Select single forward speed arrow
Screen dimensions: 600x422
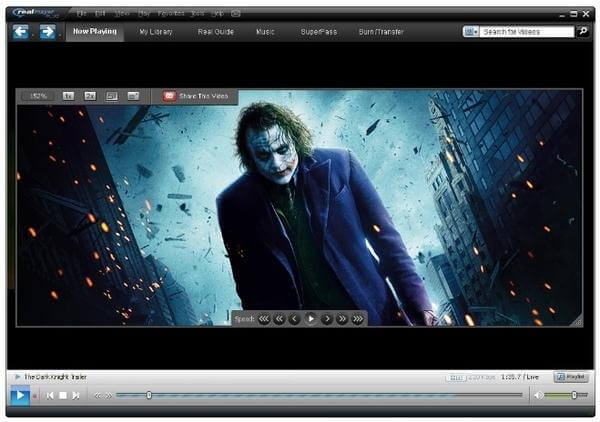point(327,319)
